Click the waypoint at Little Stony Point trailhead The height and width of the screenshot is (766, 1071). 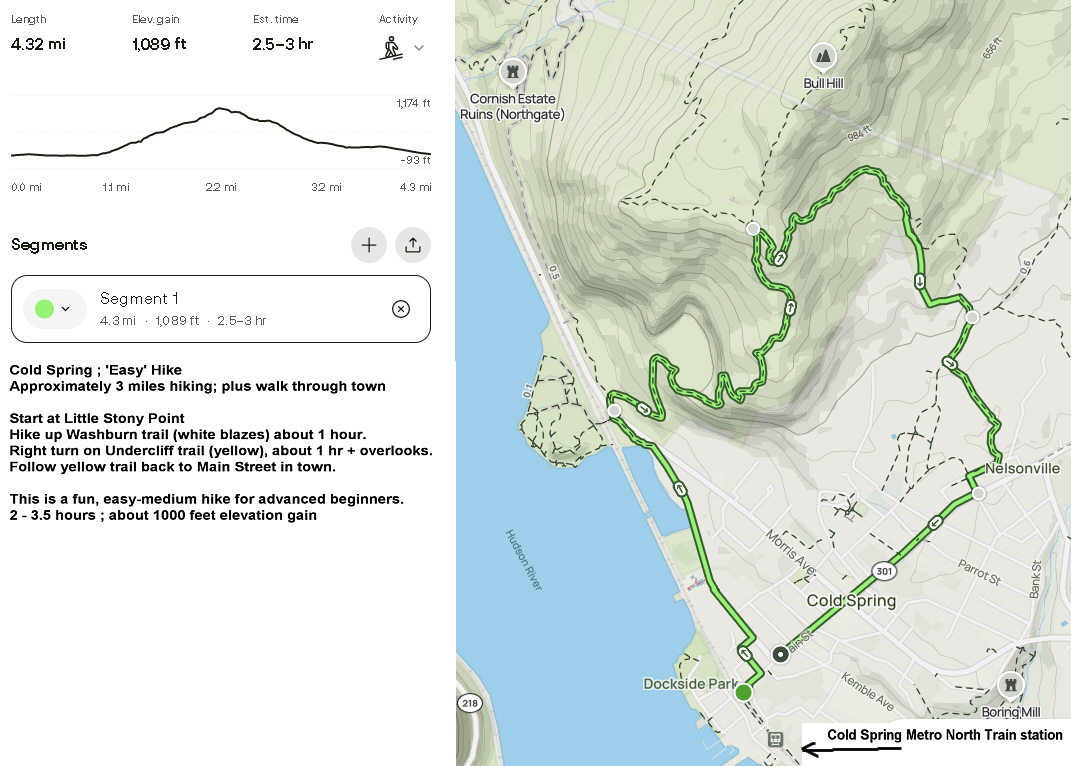(x=614, y=410)
